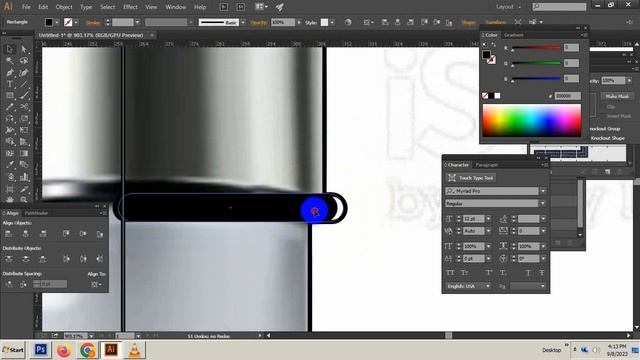Select the Lasso tool
640x360 pixels.
tap(24, 61)
